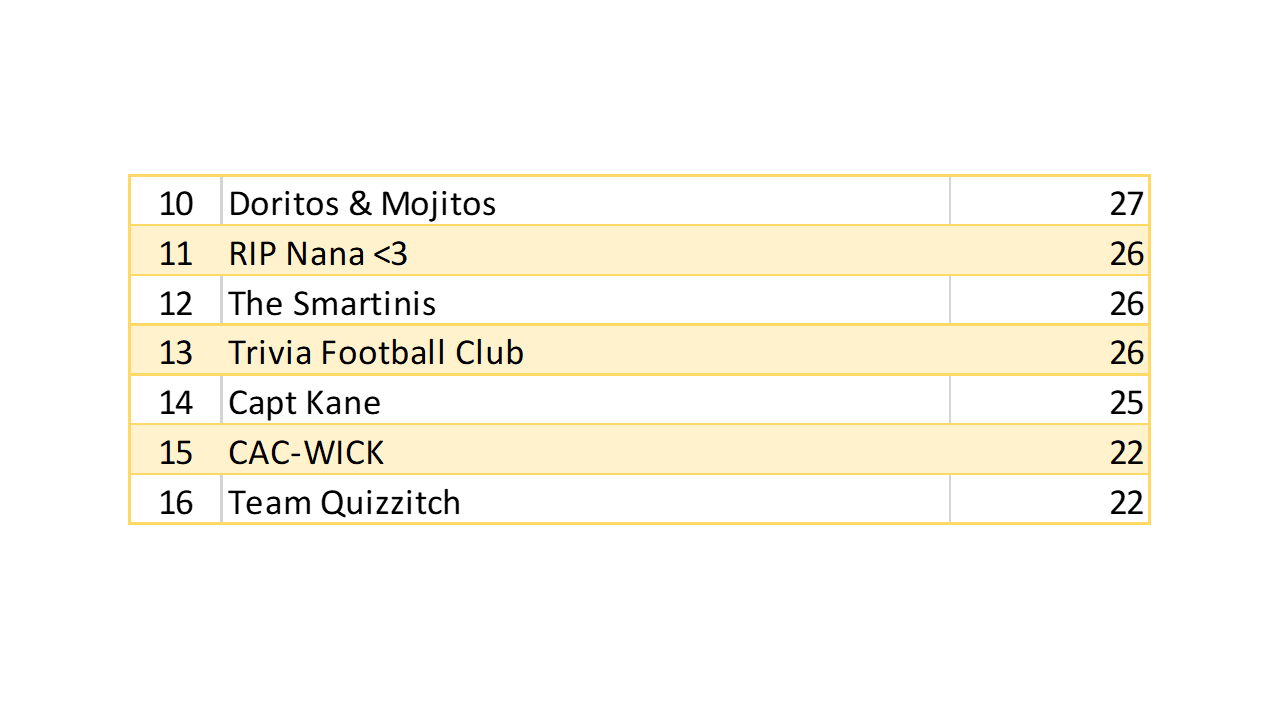This screenshot has width=1280, height=720.
Task: Click rank number 11 cell
Action: (x=176, y=254)
